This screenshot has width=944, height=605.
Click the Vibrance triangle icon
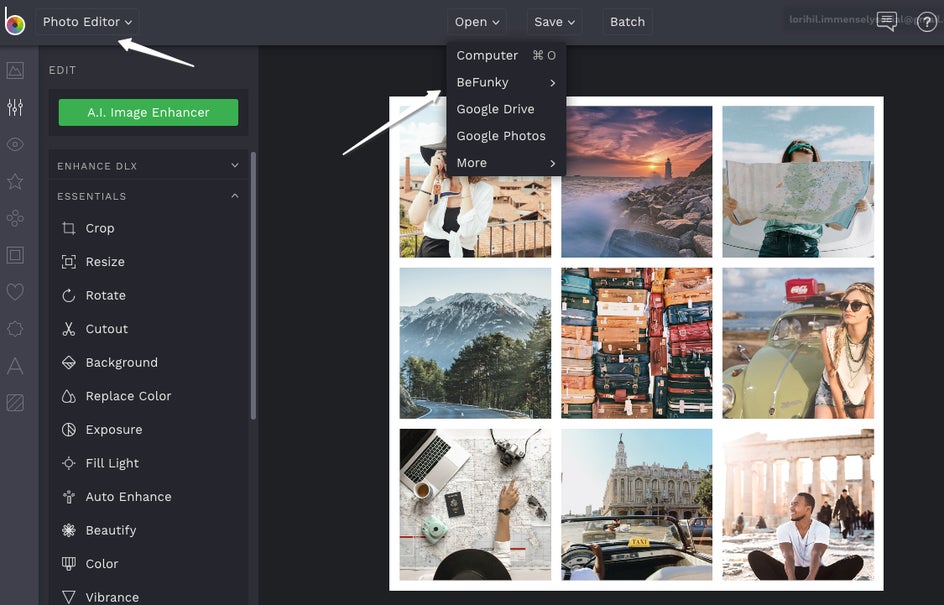click(x=69, y=597)
